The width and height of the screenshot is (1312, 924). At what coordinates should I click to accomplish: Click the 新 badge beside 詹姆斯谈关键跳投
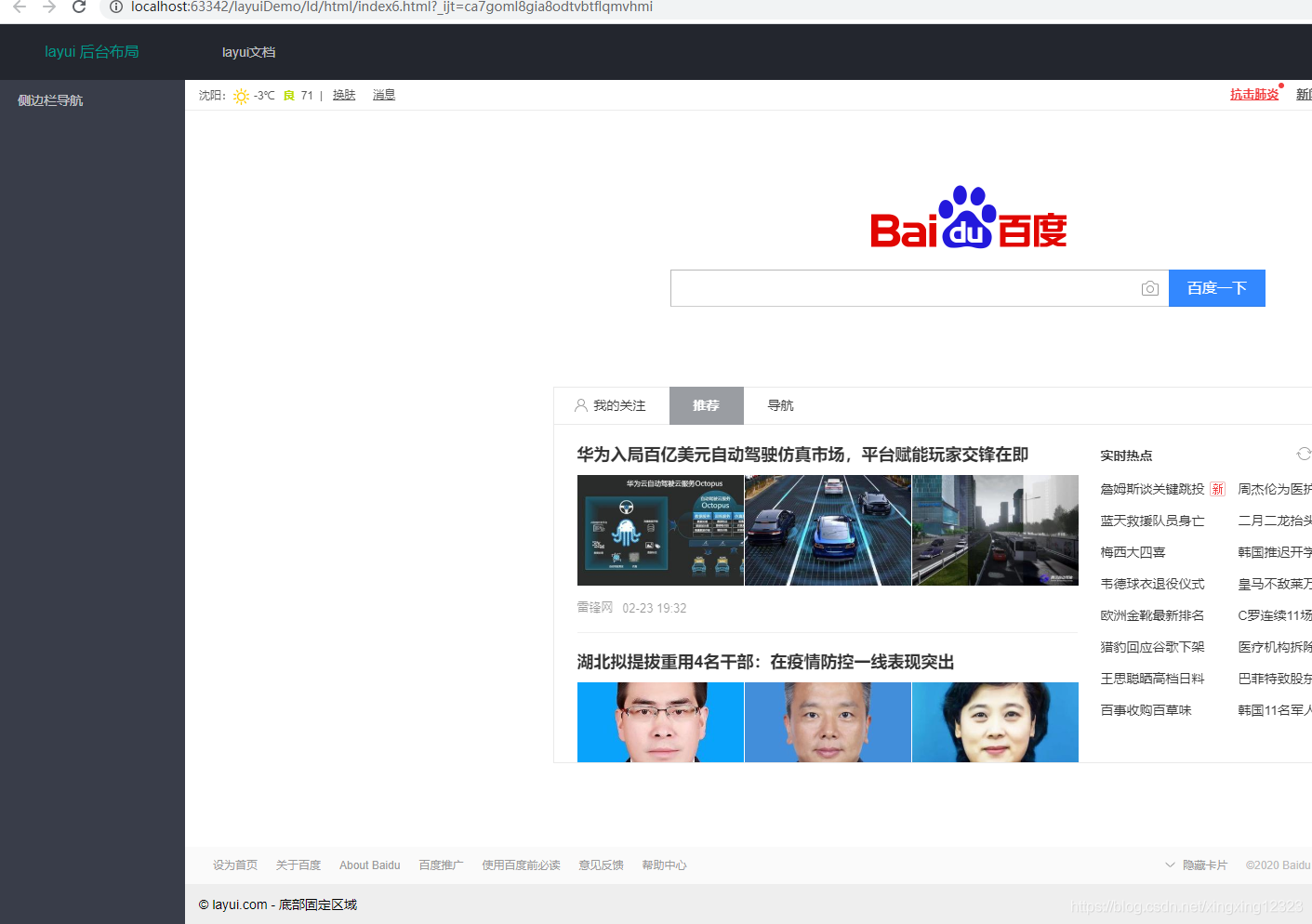point(1217,489)
